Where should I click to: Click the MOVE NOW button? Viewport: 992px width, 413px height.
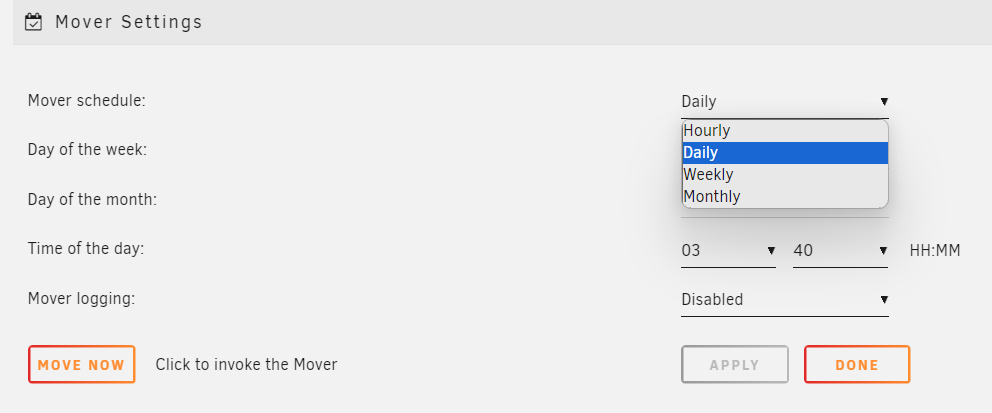click(82, 364)
